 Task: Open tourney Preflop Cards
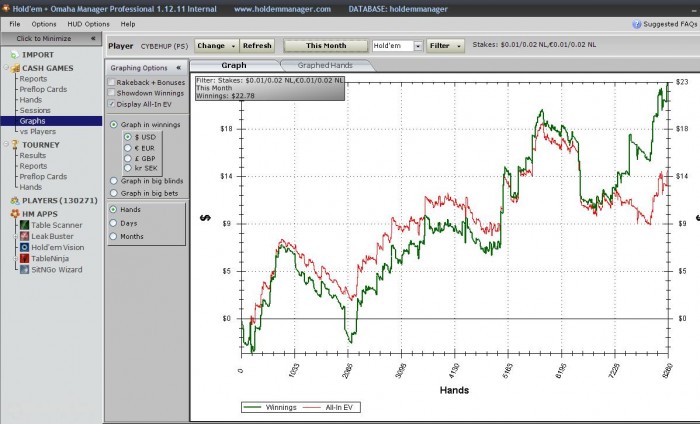coord(43,176)
